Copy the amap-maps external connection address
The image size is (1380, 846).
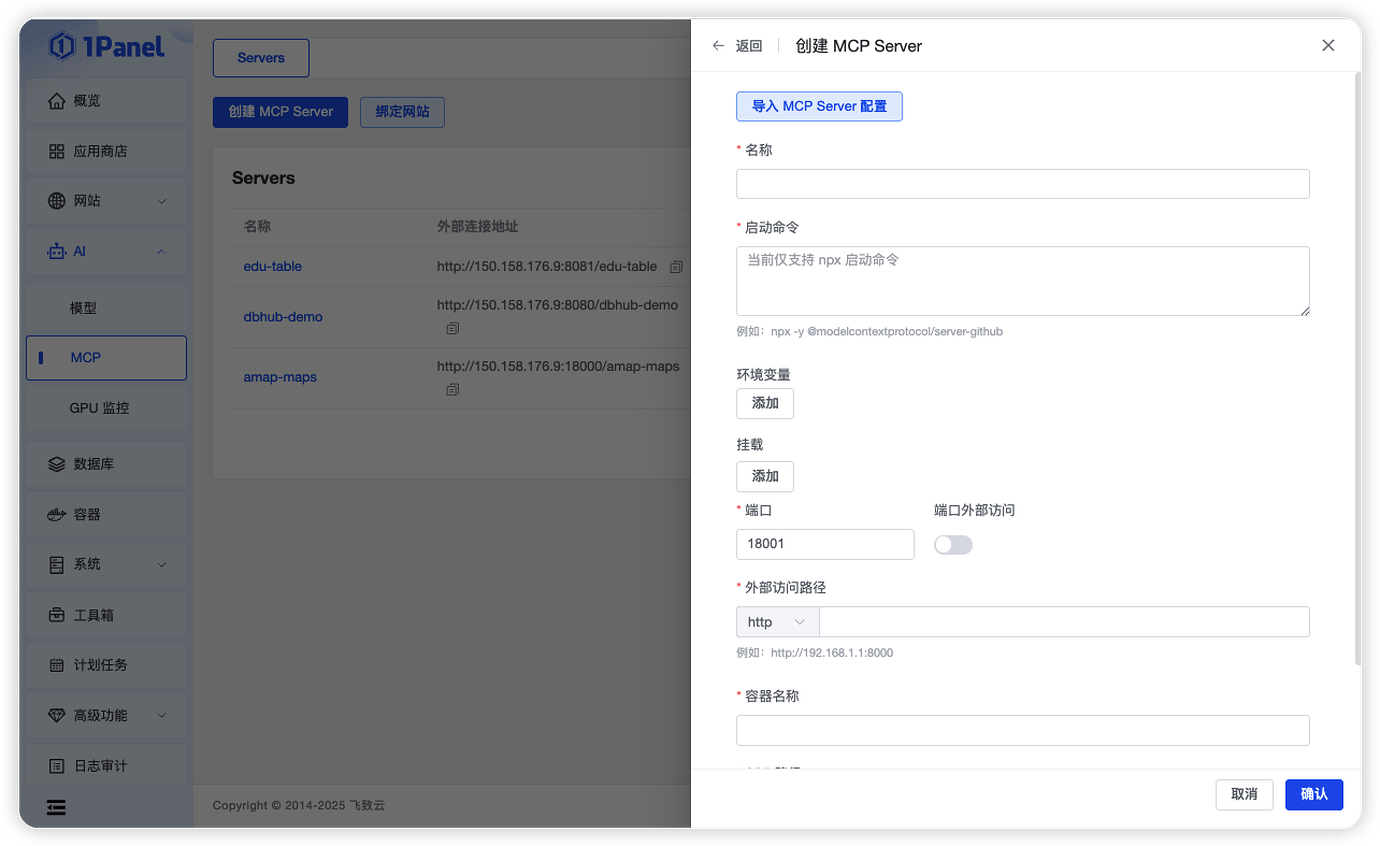coord(452,391)
